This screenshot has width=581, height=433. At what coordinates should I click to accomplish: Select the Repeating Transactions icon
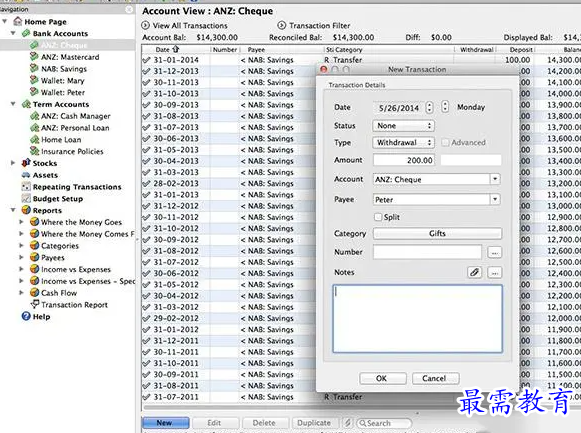tap(26, 186)
